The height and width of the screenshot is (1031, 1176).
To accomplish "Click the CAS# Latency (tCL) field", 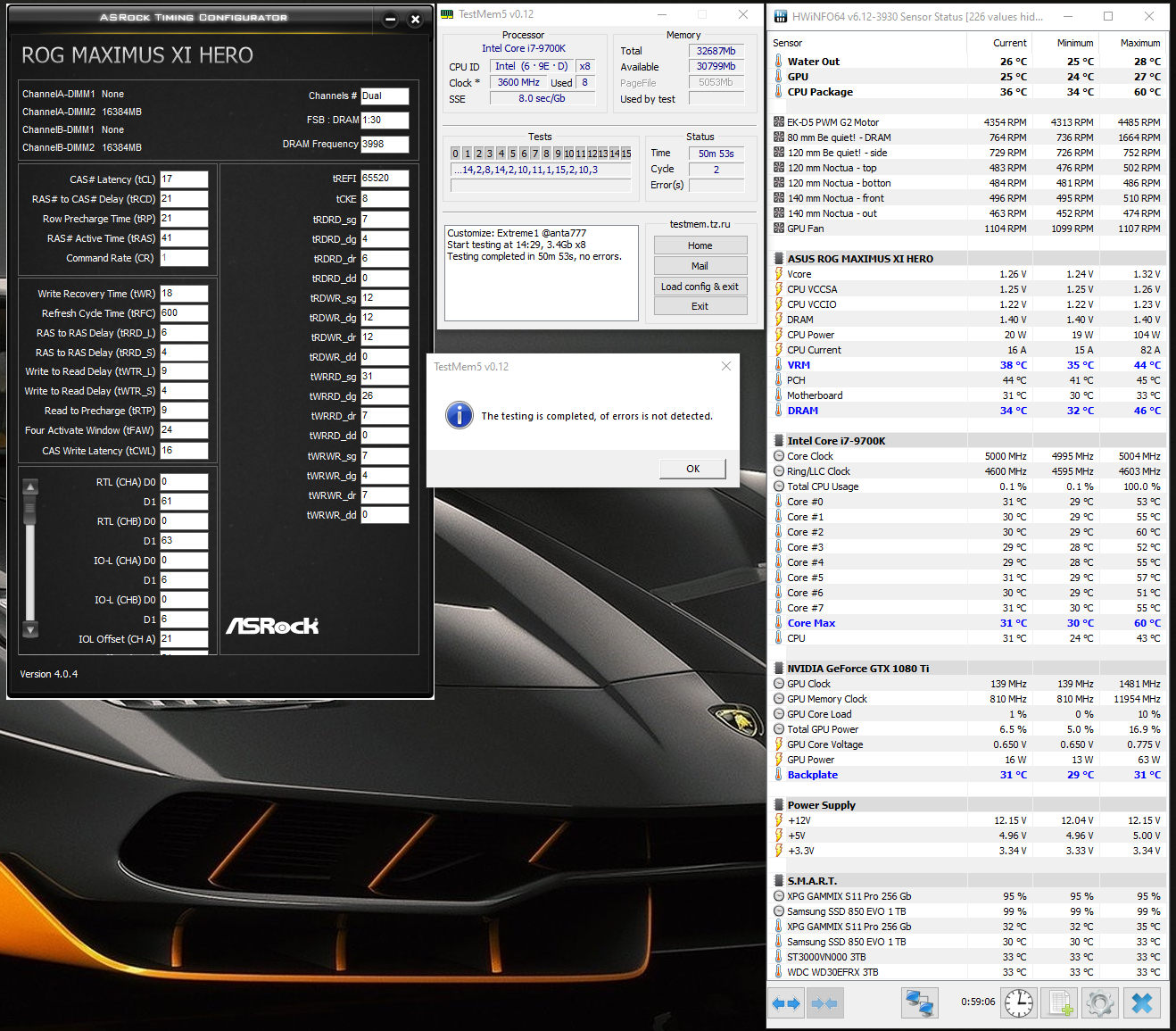I will (x=184, y=179).
